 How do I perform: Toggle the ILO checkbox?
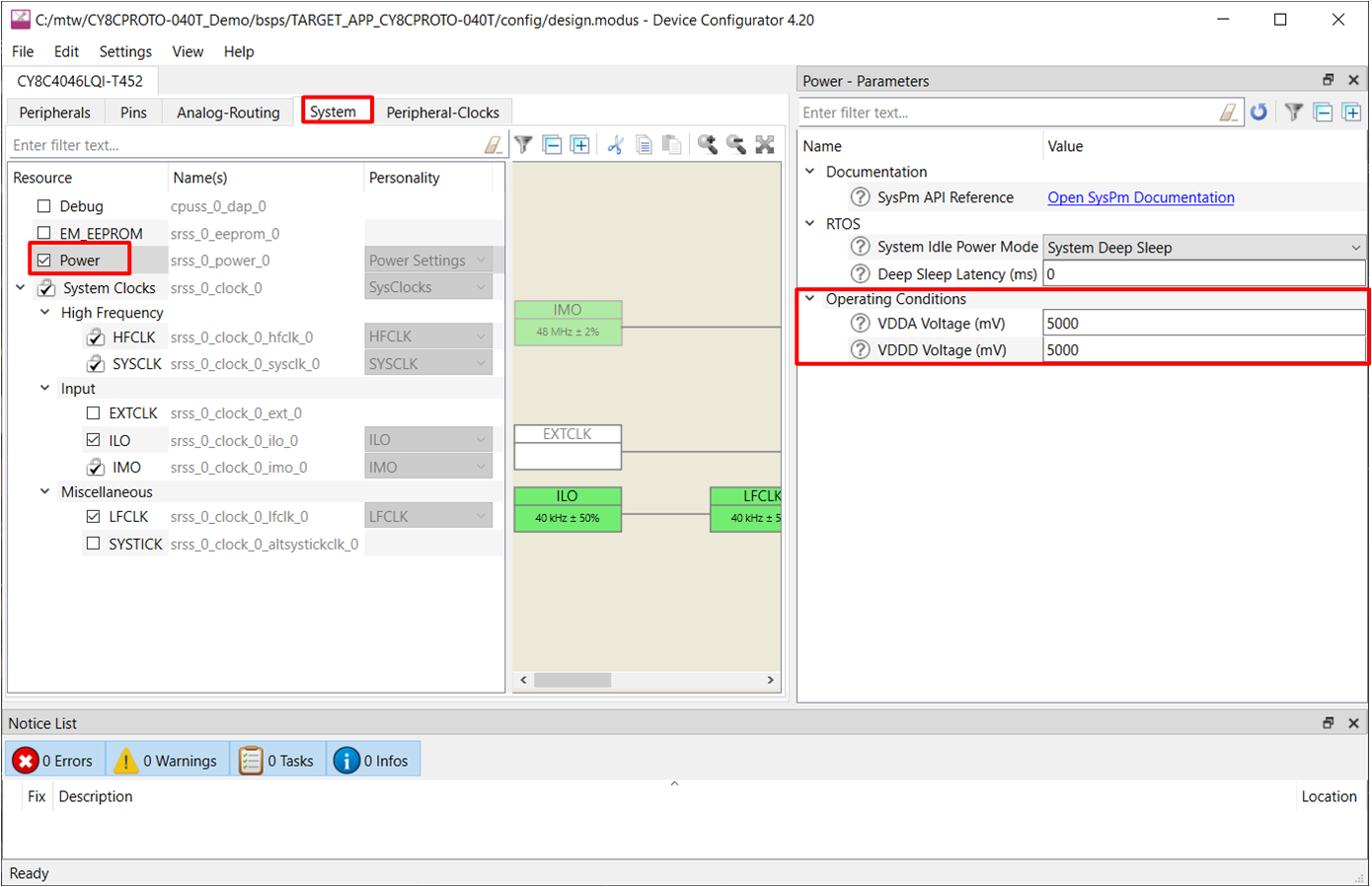click(x=93, y=440)
